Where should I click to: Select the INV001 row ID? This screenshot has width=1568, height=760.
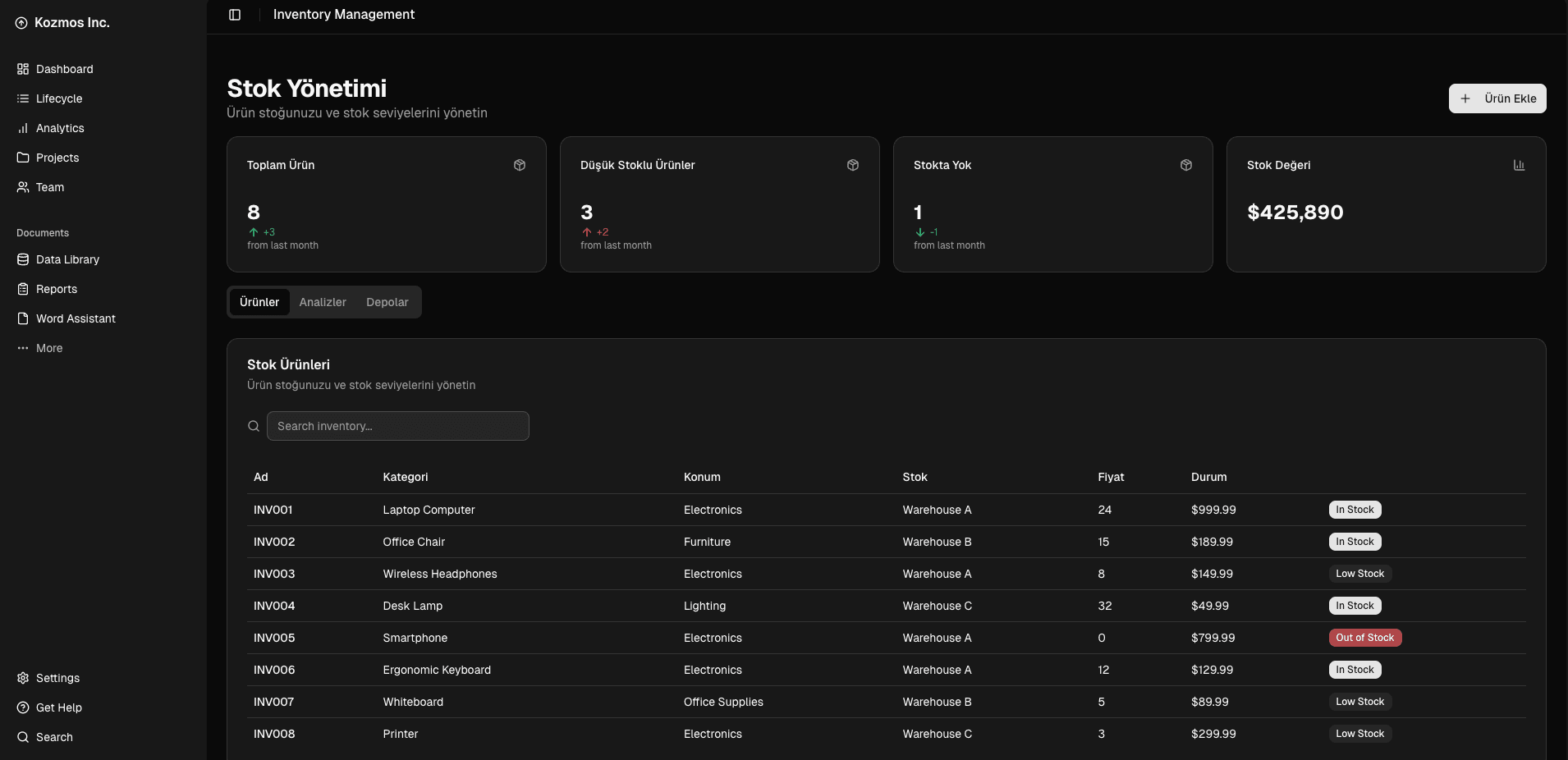point(273,510)
